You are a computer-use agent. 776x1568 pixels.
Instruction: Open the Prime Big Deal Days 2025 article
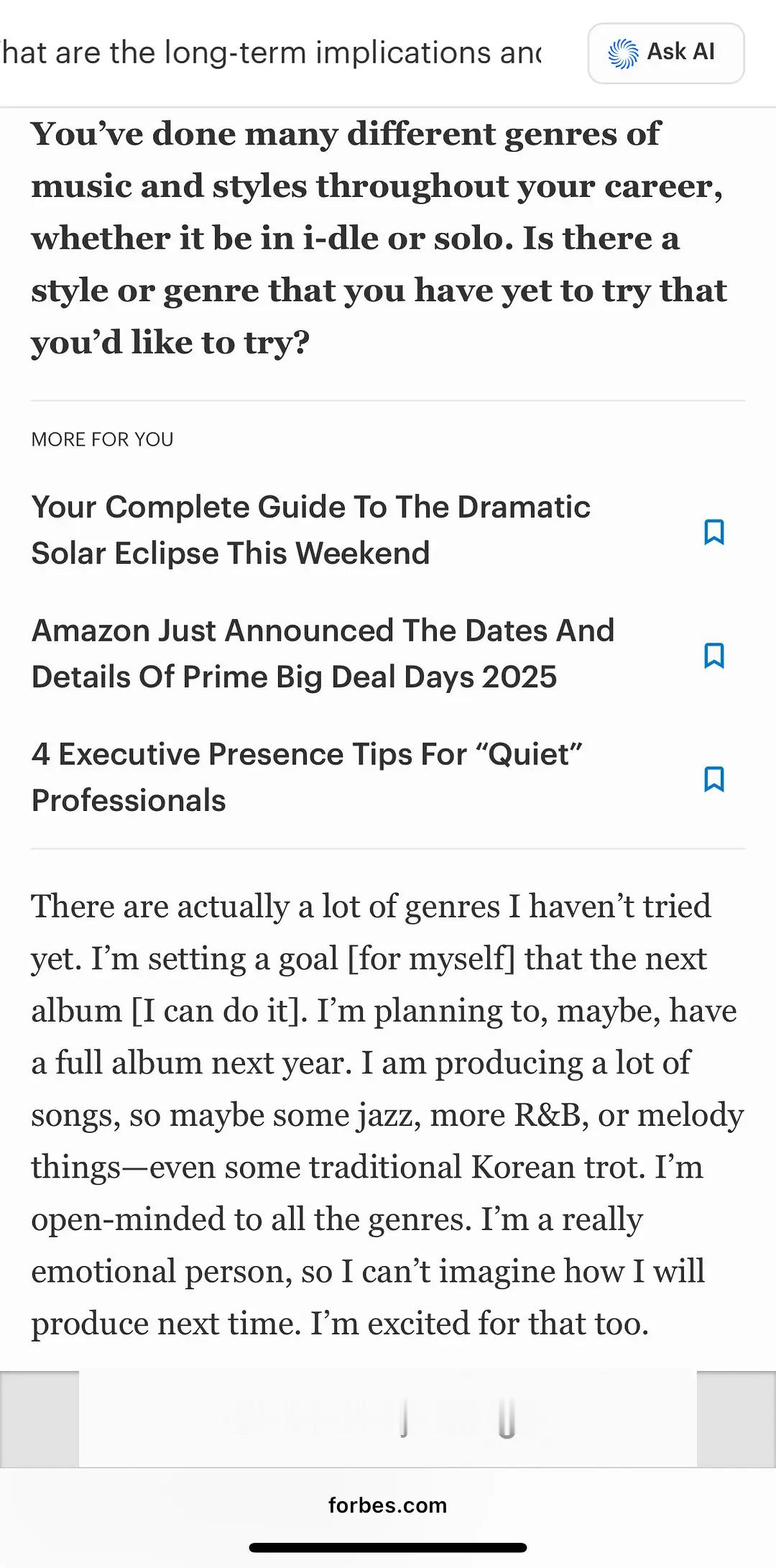pyautogui.click(x=323, y=654)
